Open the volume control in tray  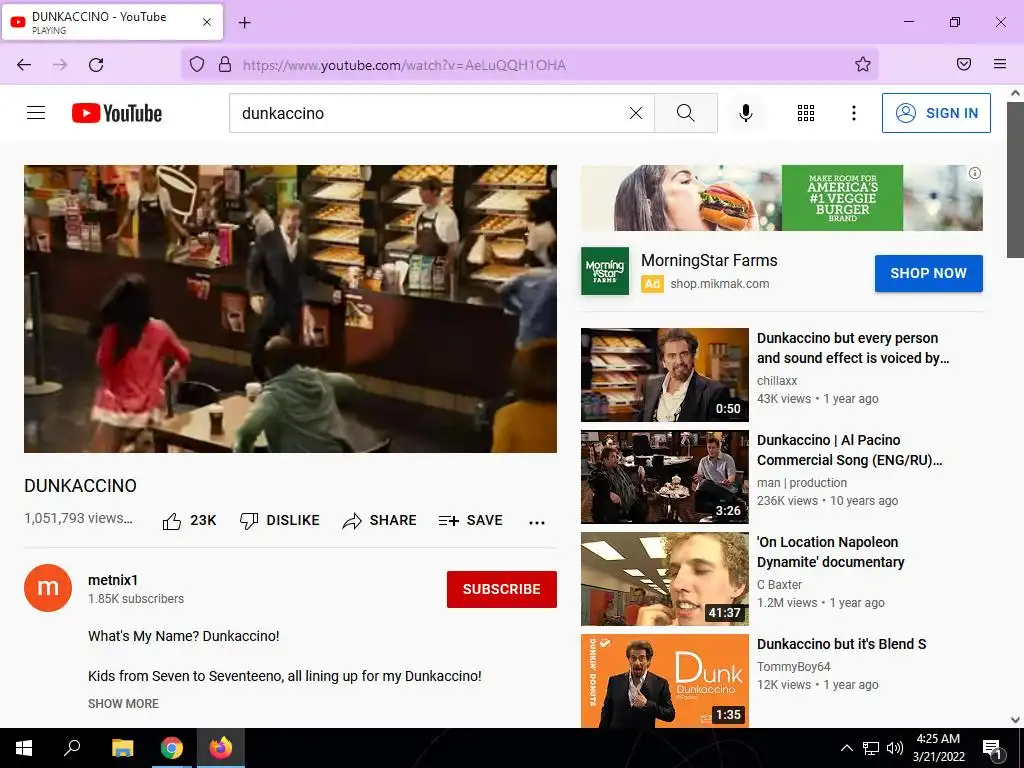pos(895,748)
